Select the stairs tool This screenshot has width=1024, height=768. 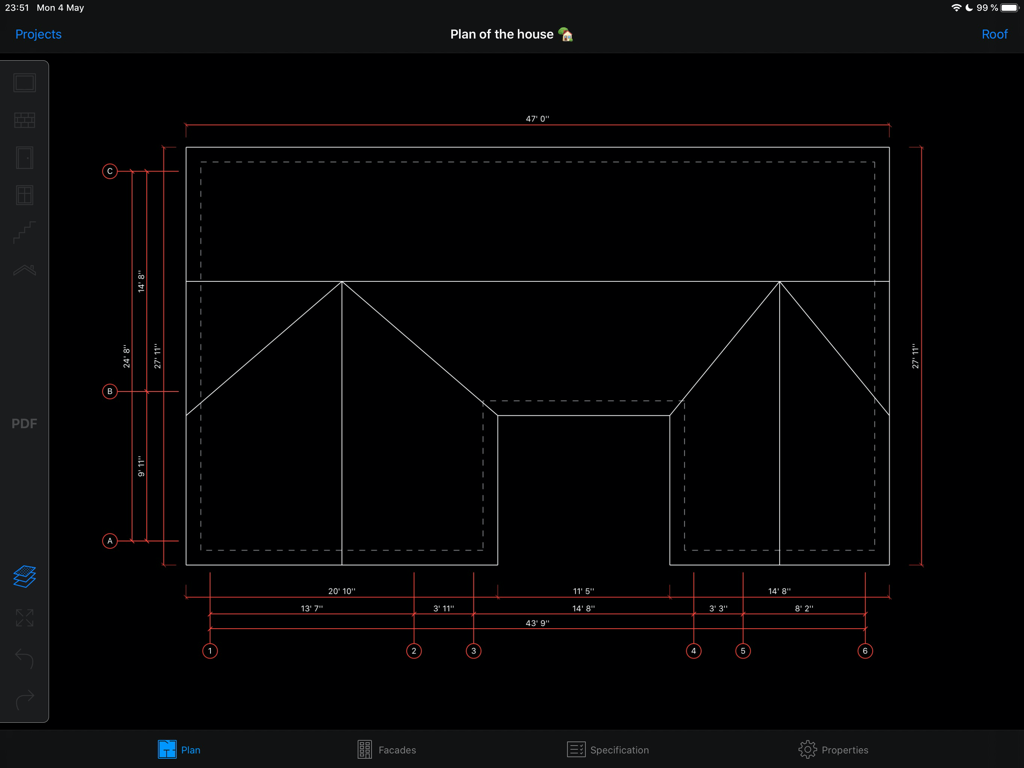coord(24,233)
